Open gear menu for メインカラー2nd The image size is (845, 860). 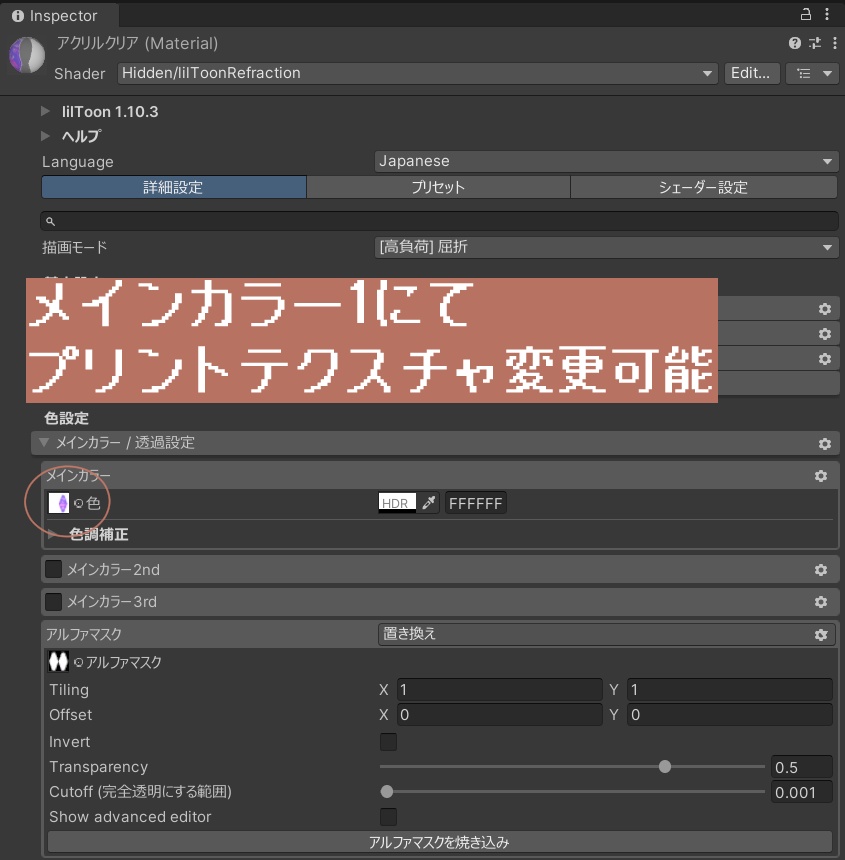click(821, 570)
